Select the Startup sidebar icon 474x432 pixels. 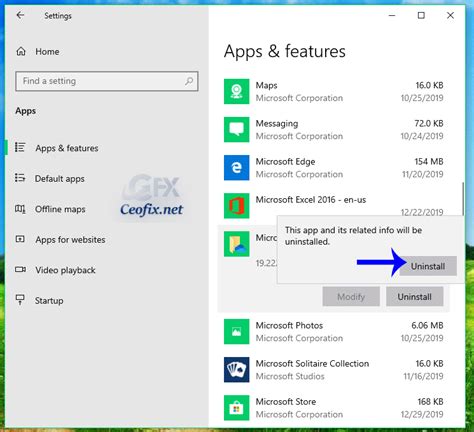[20, 300]
